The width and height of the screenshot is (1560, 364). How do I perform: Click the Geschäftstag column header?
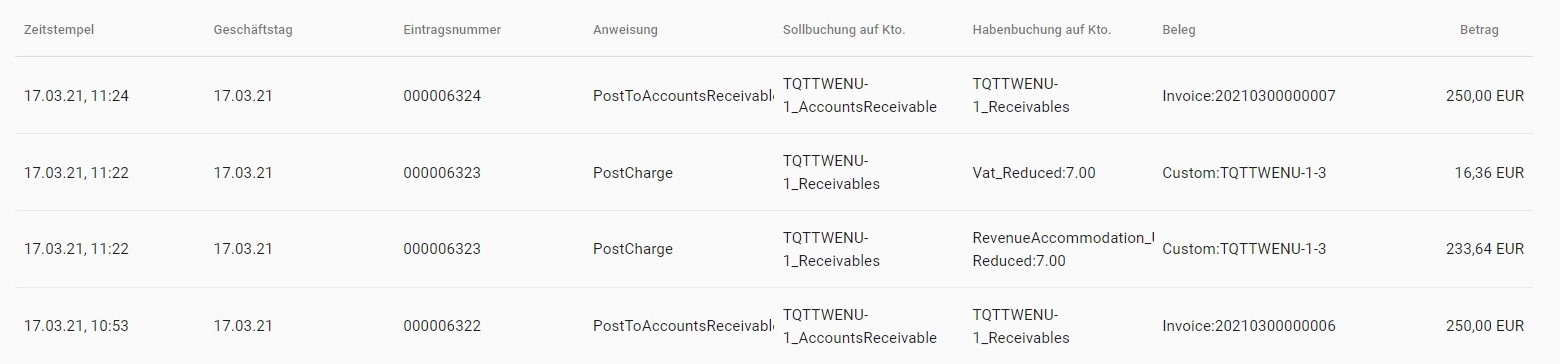253,30
